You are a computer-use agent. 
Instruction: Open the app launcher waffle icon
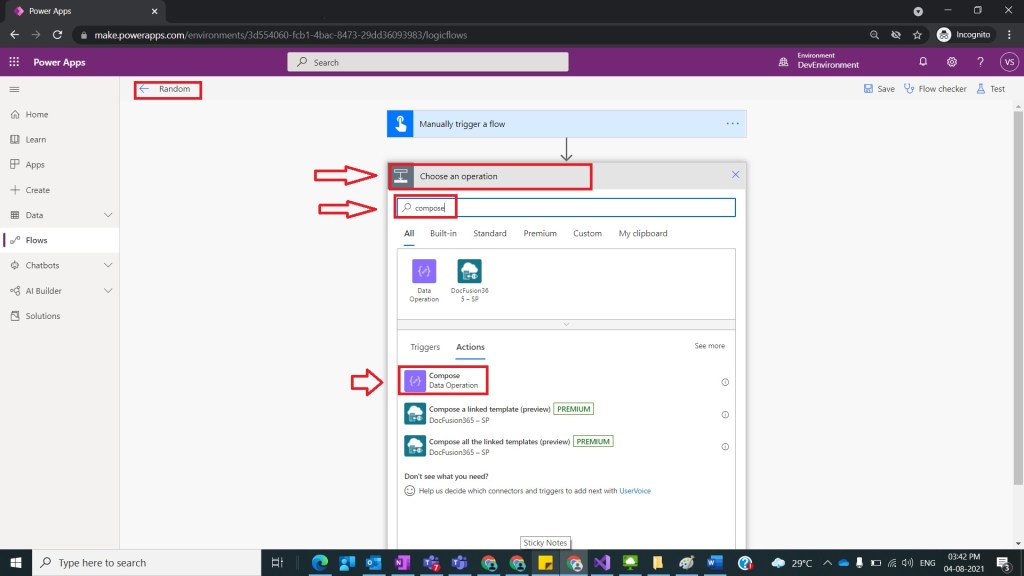point(14,62)
